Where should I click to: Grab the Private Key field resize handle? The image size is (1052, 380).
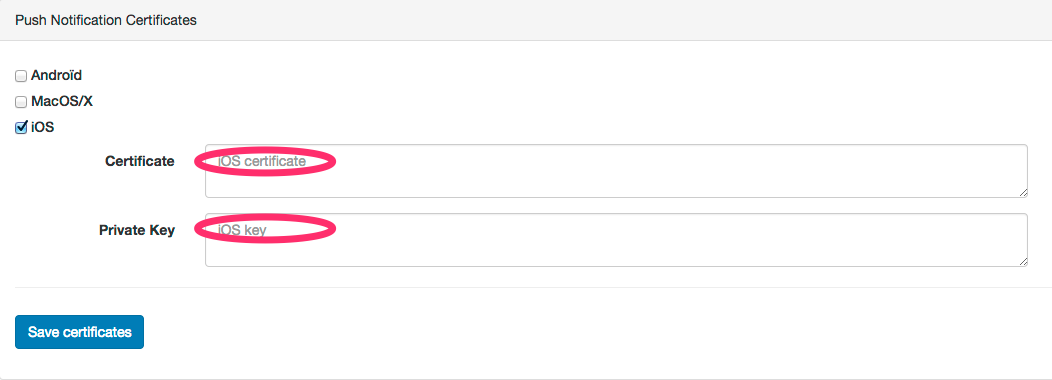tap(1023, 262)
